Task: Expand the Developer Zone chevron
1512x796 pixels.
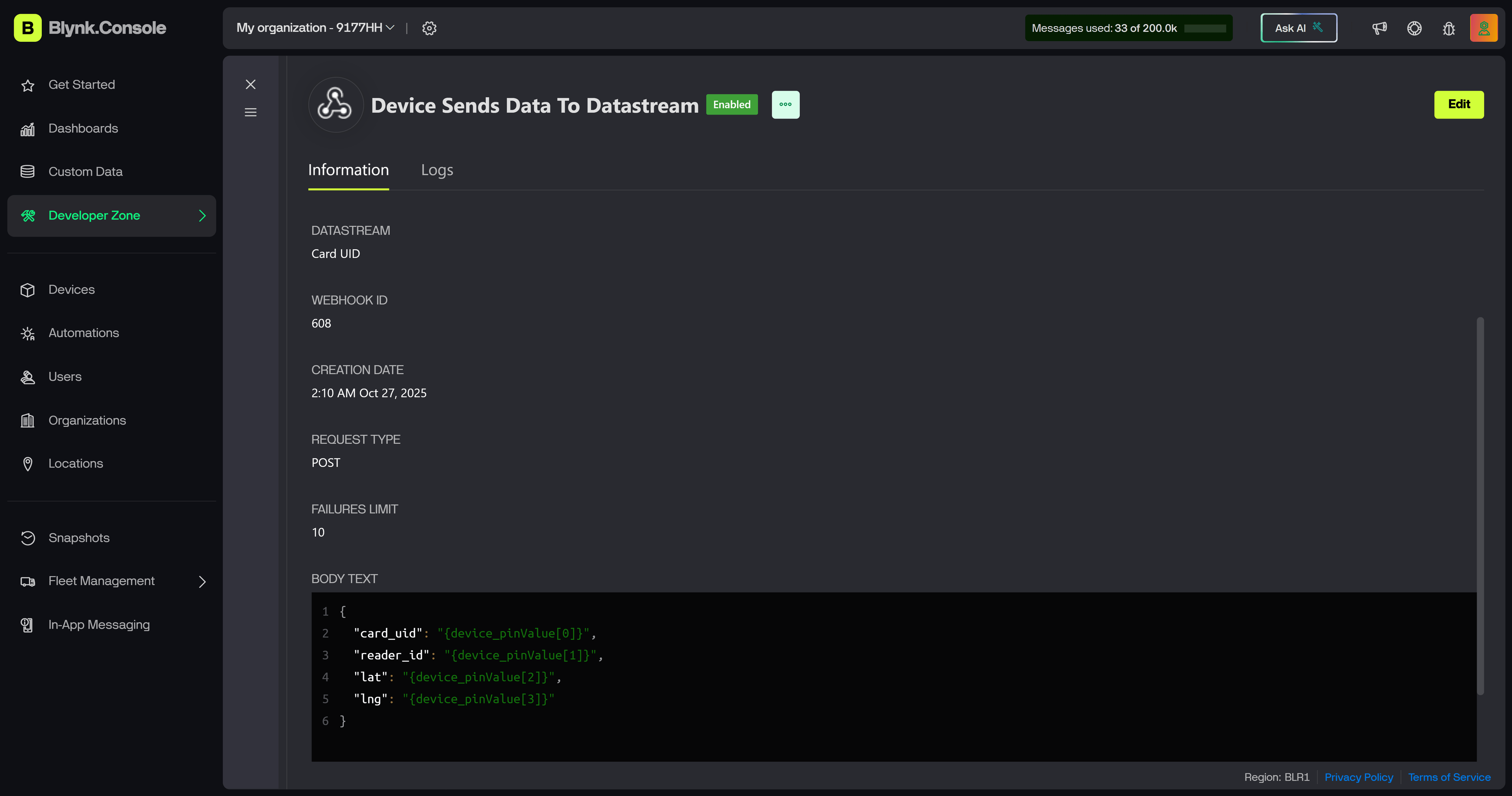Action: tap(202, 215)
